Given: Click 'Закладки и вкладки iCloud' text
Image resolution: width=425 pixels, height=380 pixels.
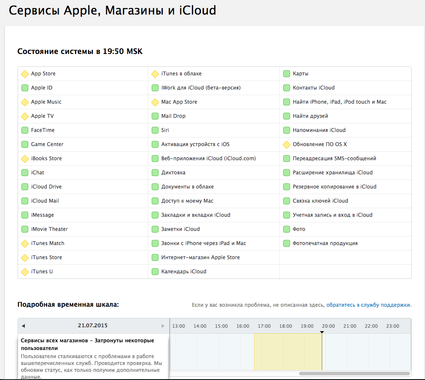Looking at the screenshot, I should pos(196,215).
